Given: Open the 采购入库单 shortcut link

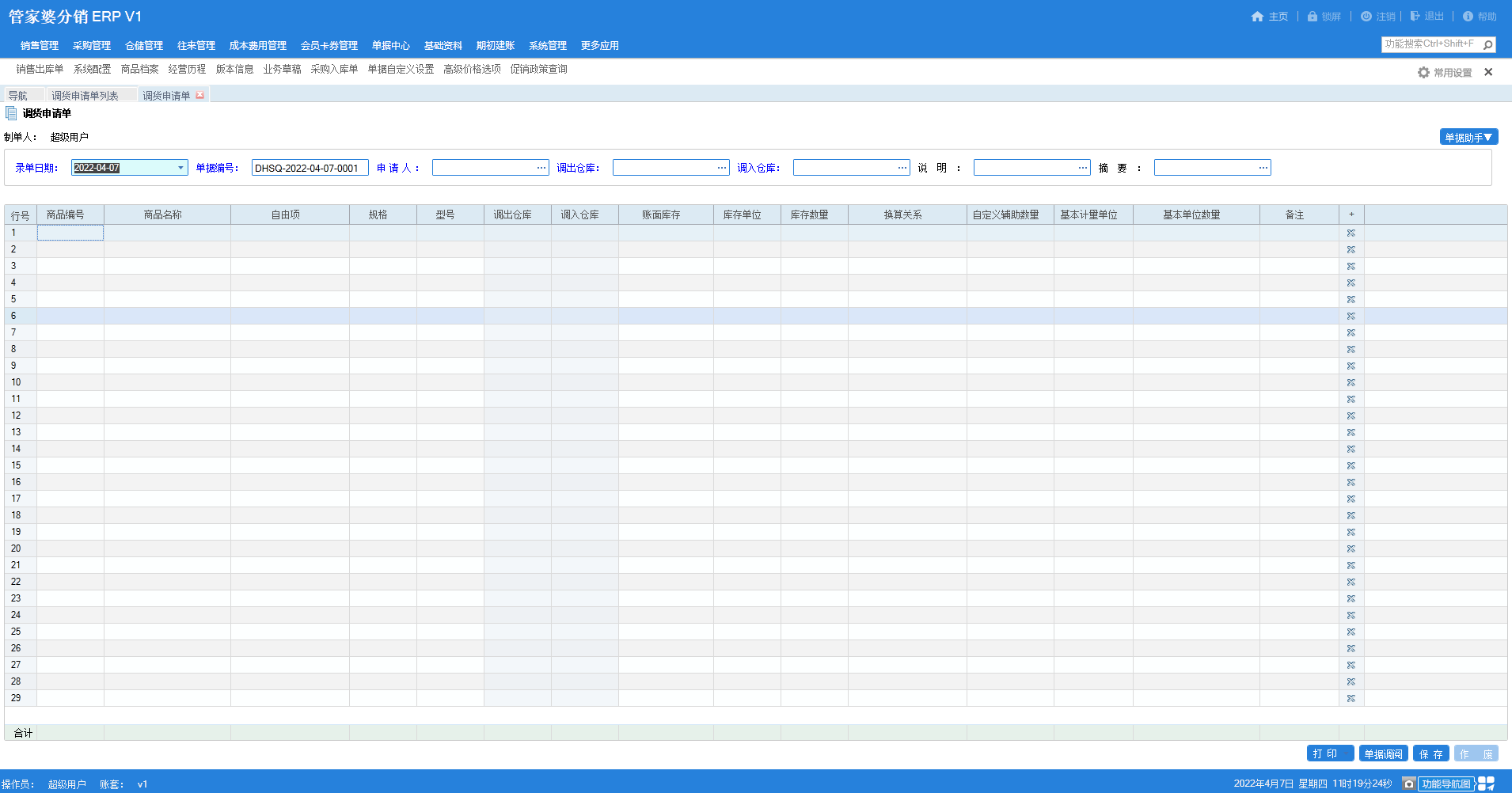Looking at the screenshot, I should tap(334, 70).
